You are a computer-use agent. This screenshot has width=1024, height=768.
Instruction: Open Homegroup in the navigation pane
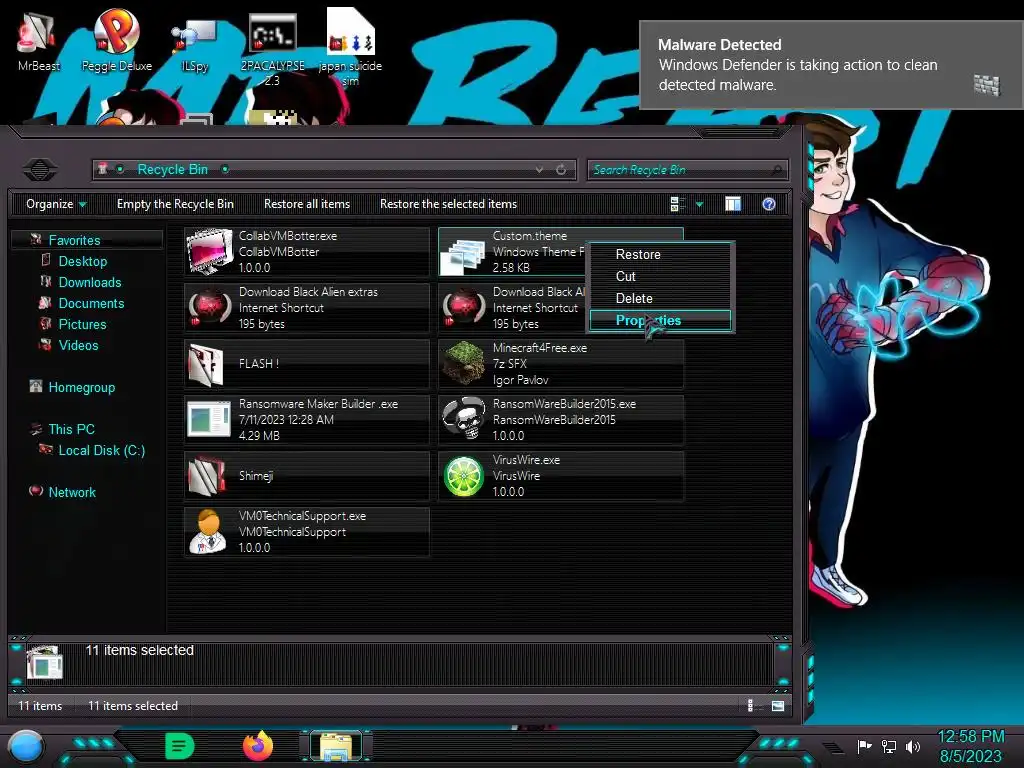82,387
